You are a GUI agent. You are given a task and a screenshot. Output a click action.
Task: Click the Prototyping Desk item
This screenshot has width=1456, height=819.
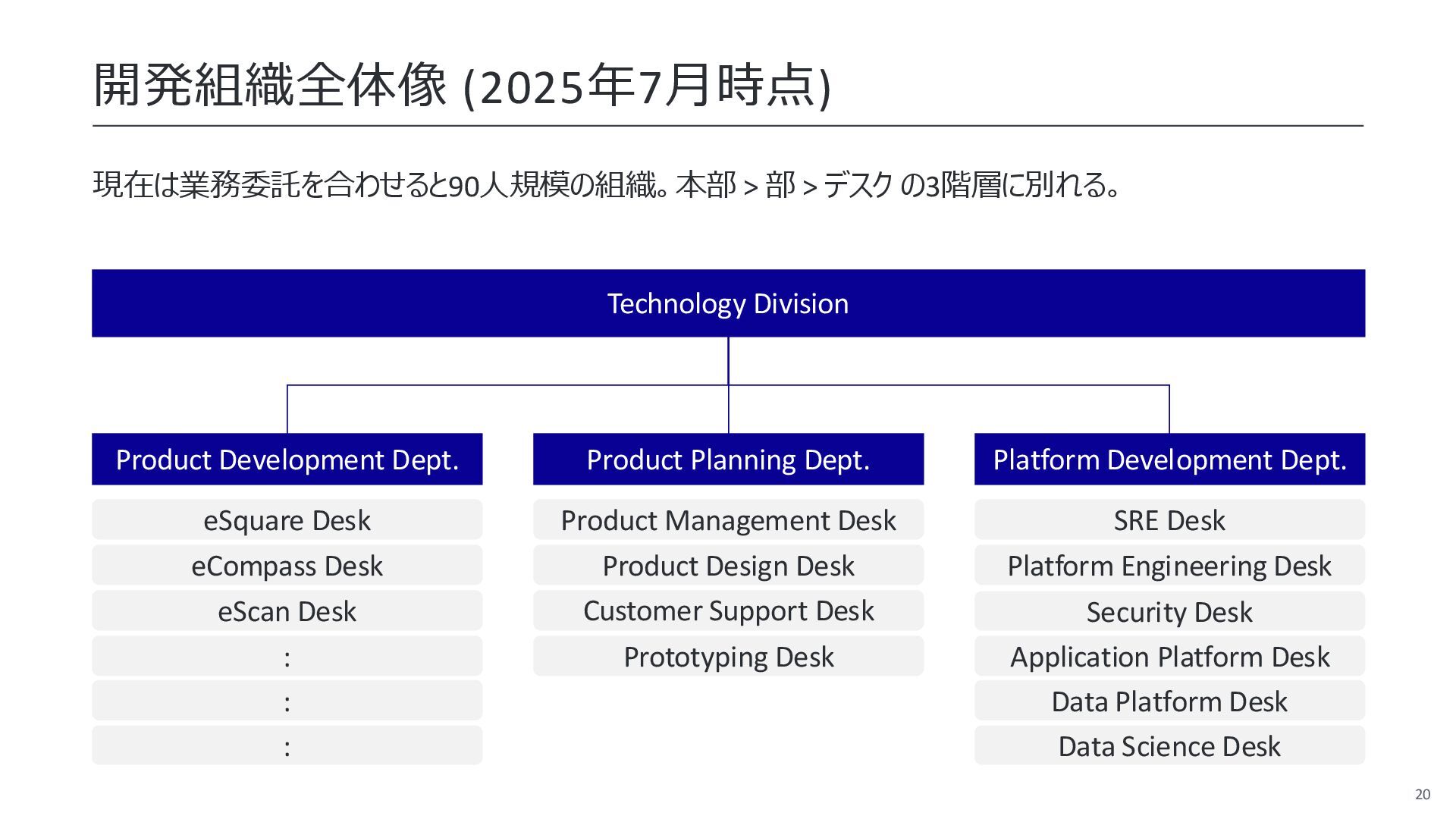click(x=728, y=656)
